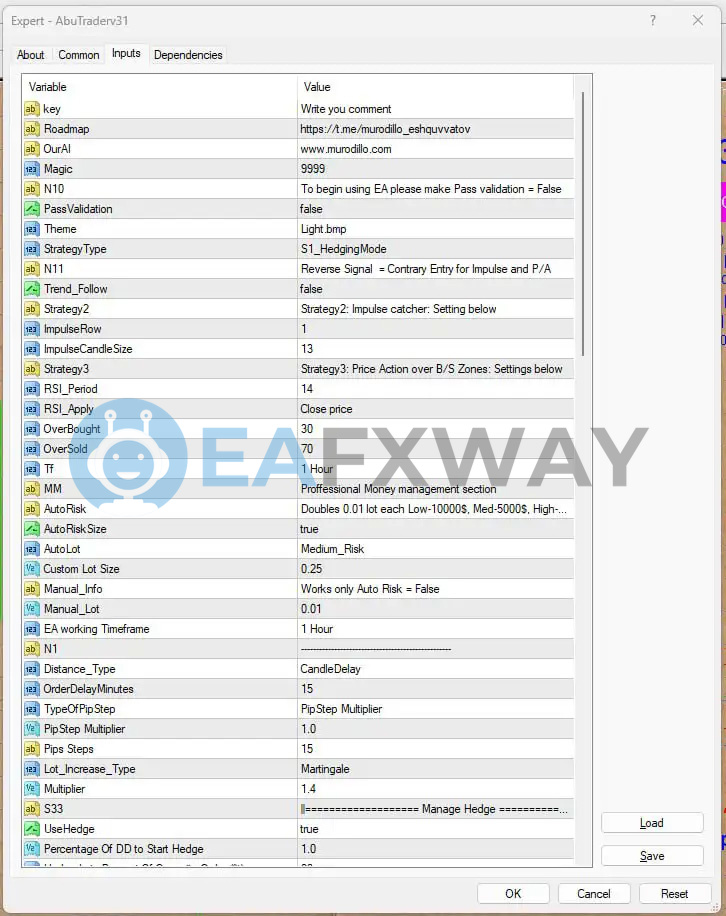Click the Load button
Viewport: 726px width, 916px height.
coord(652,823)
